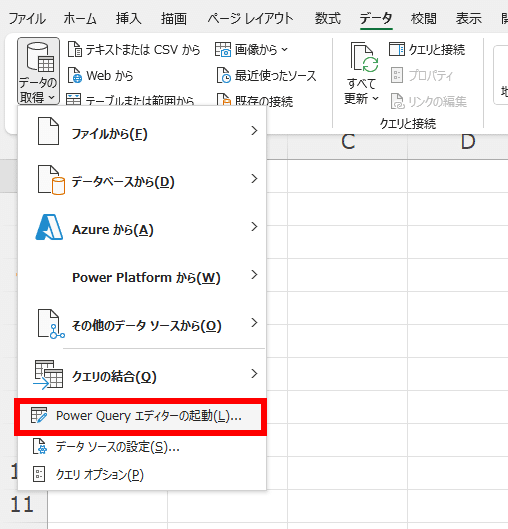Click すべて更新 label
This screenshot has width=508, height=529.
[361, 91]
